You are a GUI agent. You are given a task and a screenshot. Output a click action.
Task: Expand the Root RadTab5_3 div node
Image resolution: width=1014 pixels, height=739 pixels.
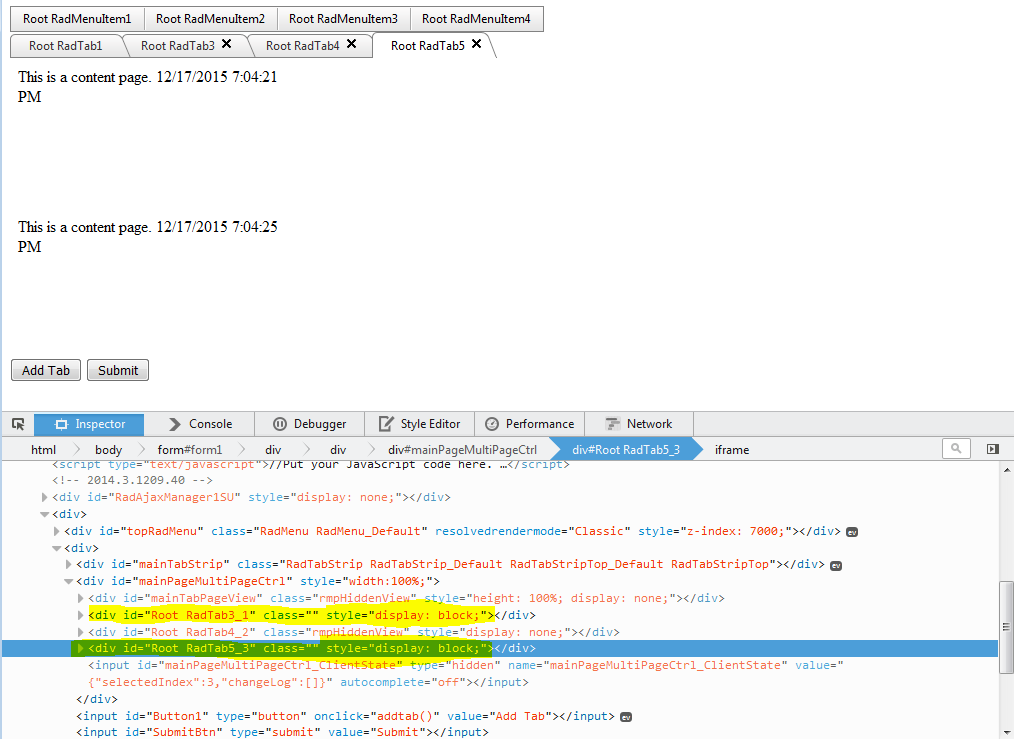coord(81,648)
